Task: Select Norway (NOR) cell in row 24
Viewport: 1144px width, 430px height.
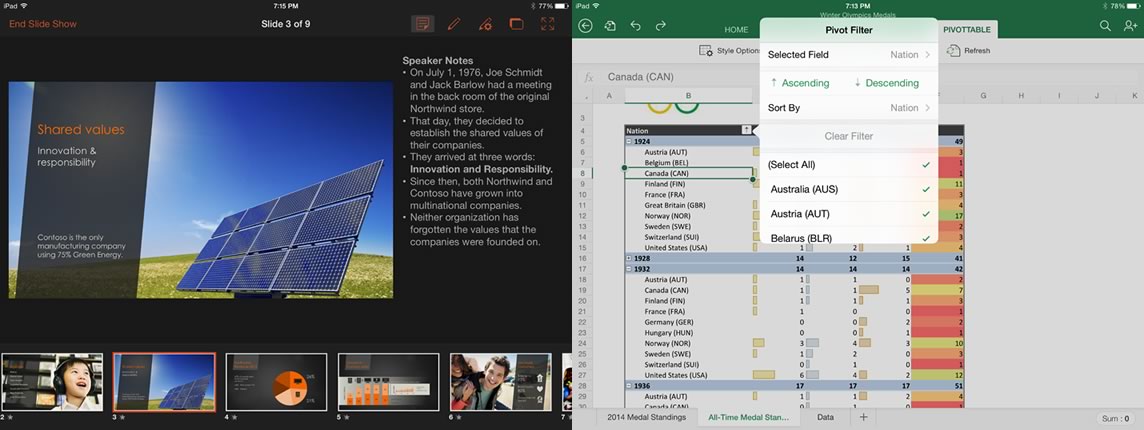Action: tap(688, 343)
